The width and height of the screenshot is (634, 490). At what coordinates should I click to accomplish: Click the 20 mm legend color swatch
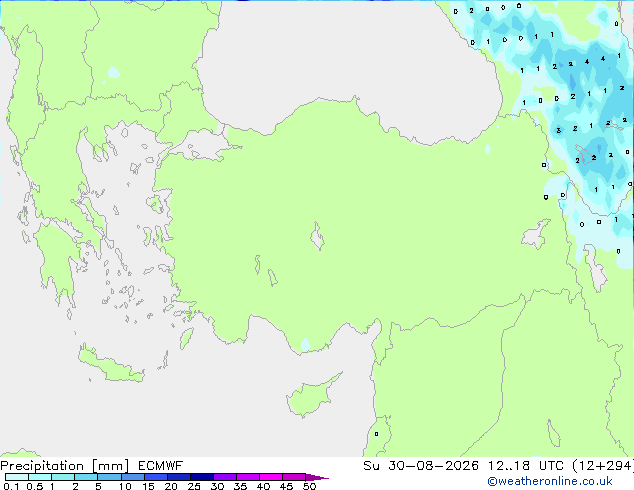(179, 477)
